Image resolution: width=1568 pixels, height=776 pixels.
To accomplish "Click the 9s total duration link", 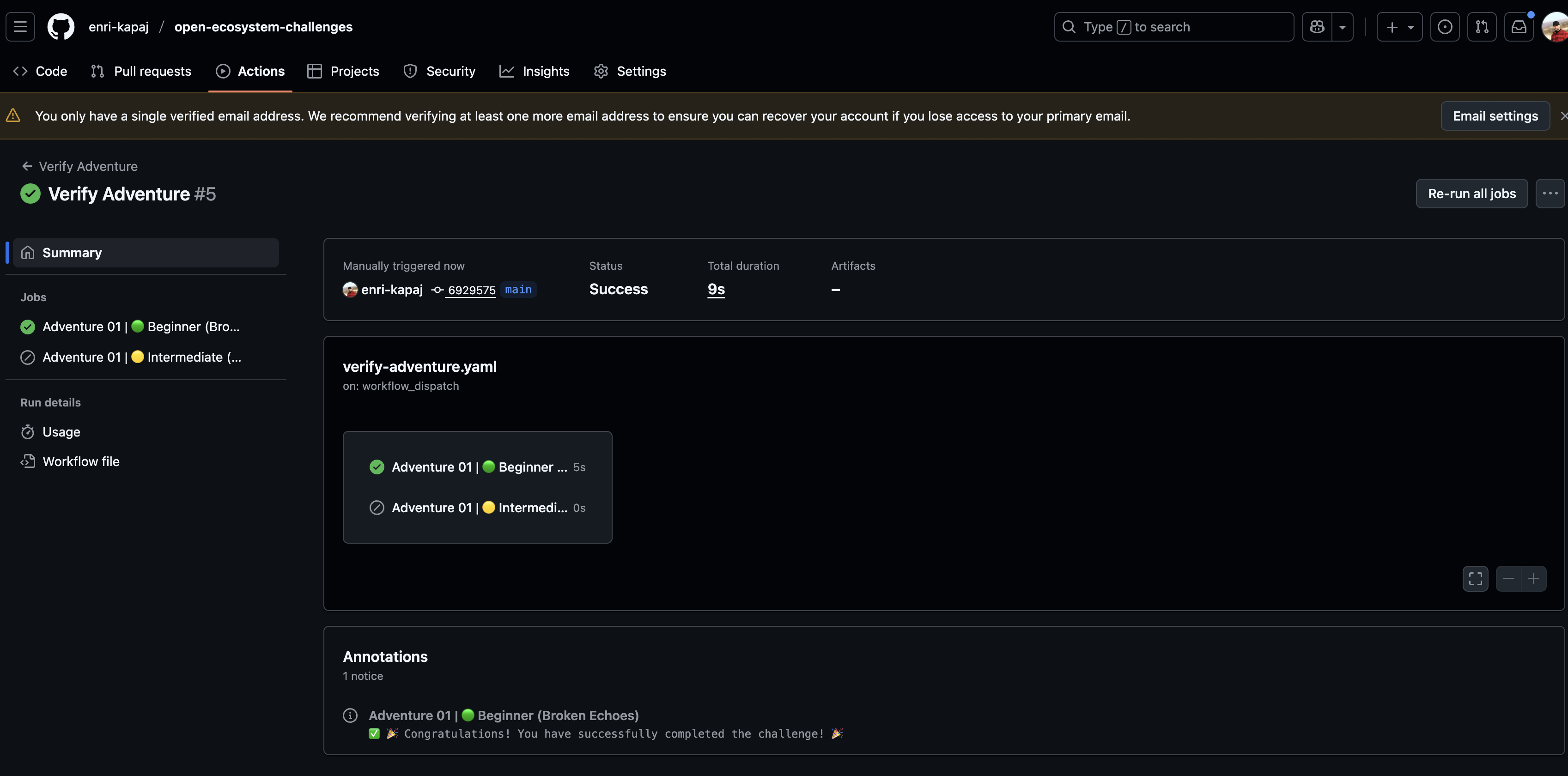I will click(716, 289).
